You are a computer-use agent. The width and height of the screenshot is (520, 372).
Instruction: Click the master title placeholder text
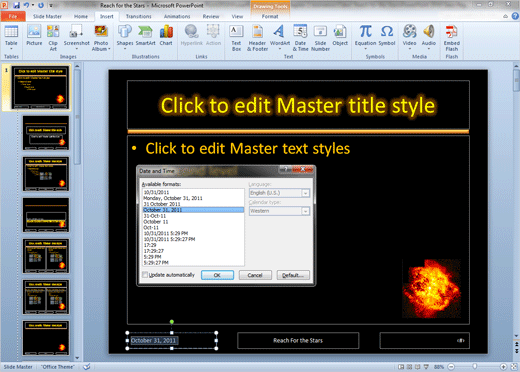click(298, 105)
